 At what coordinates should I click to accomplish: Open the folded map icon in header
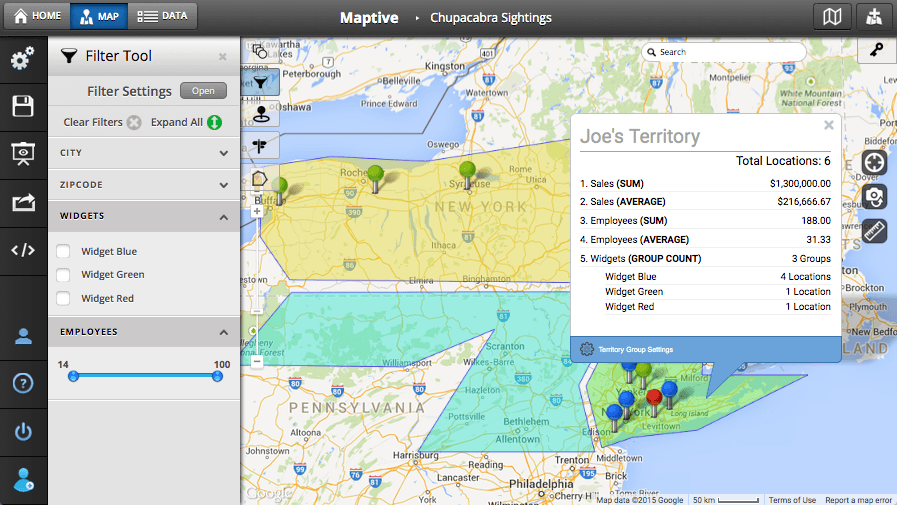point(832,17)
